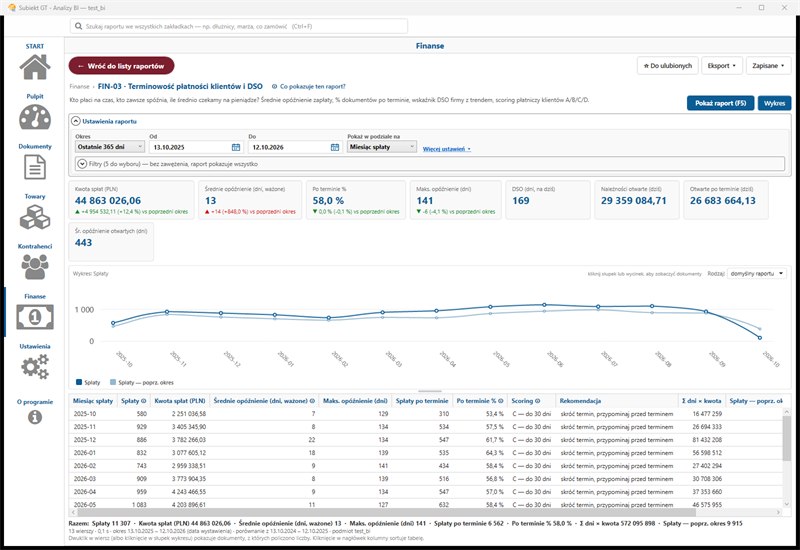Open the Dokumenty document icon
The width and height of the screenshot is (800, 550).
pos(35,167)
